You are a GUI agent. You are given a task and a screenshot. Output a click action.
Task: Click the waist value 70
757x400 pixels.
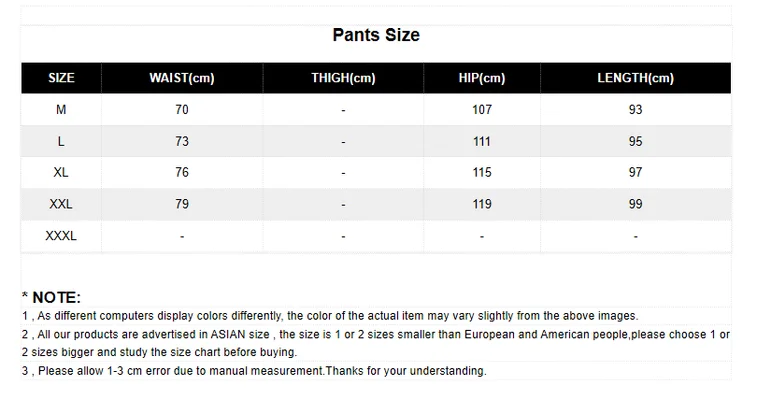click(x=182, y=109)
